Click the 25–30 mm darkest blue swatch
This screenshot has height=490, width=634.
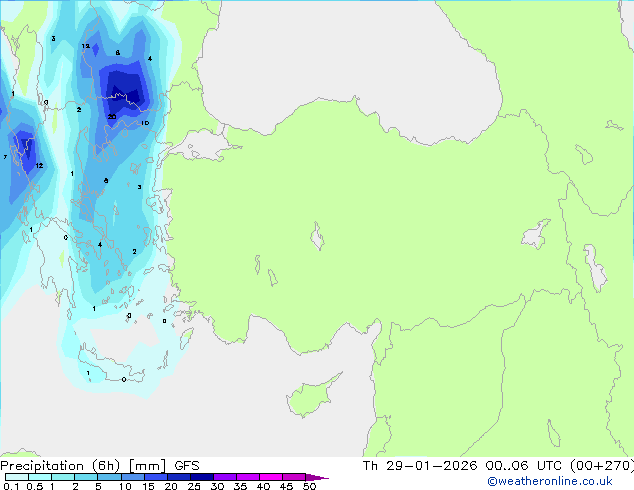tap(201, 477)
